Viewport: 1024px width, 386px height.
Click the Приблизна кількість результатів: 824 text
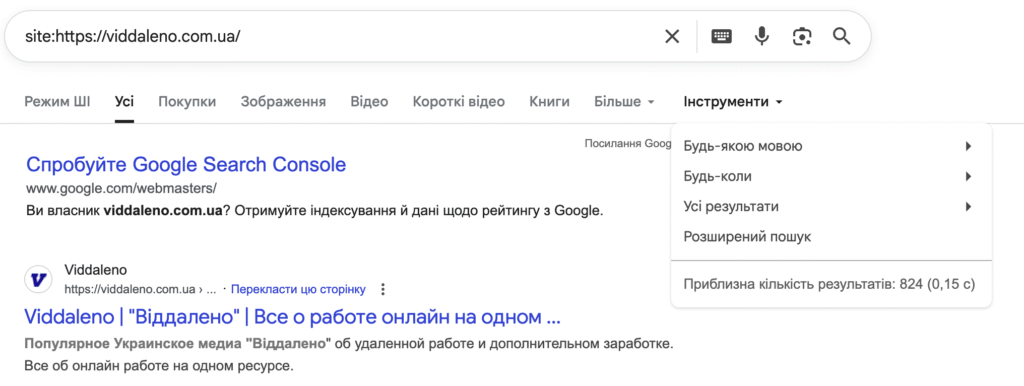[829, 285]
